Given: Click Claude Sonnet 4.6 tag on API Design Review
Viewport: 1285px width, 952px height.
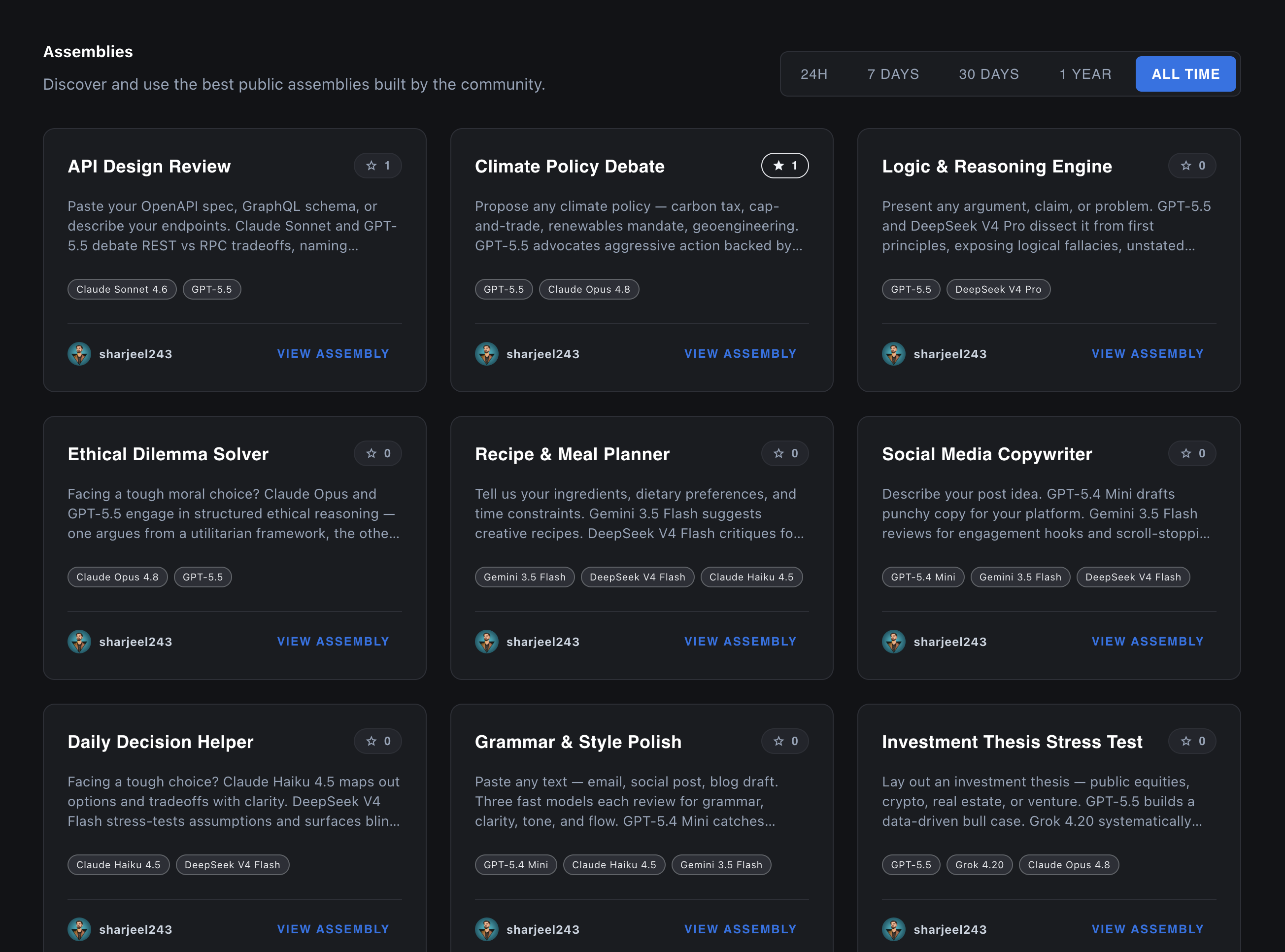Looking at the screenshot, I should (x=122, y=289).
